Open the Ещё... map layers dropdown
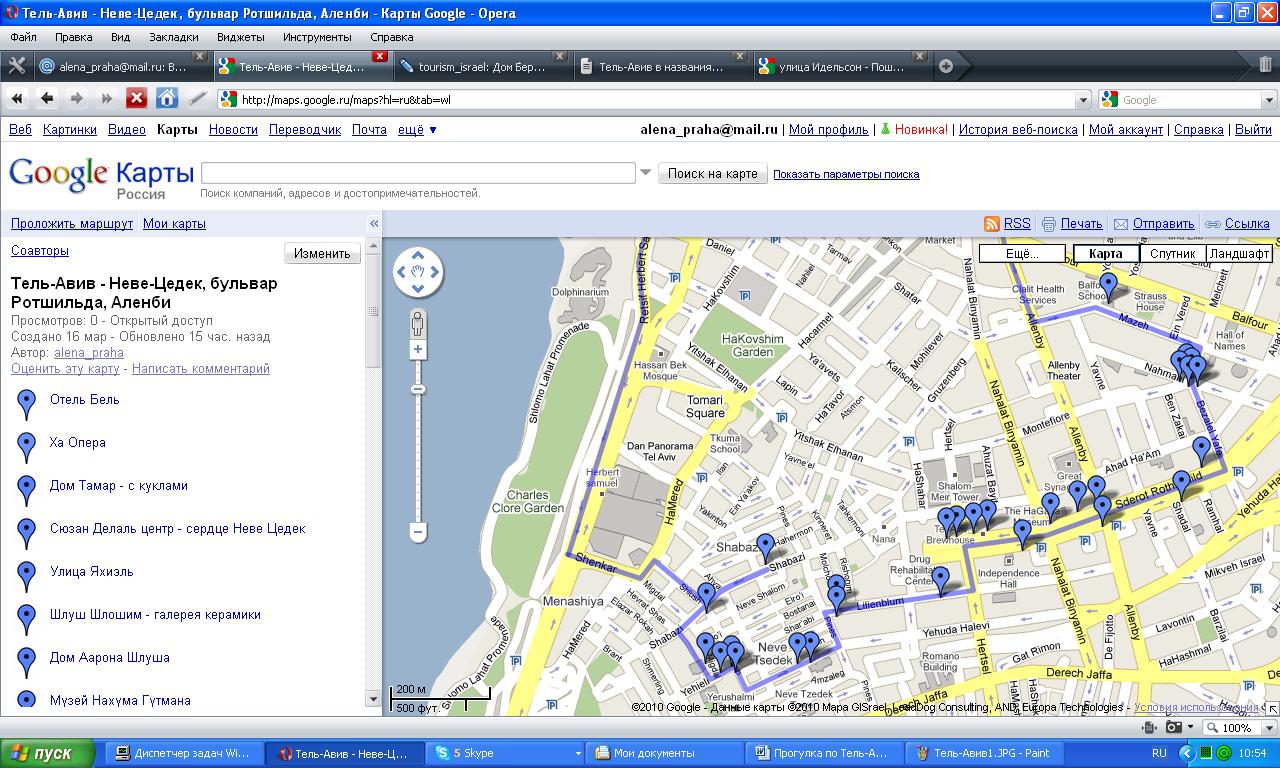The width and height of the screenshot is (1280, 768). [x=1022, y=254]
